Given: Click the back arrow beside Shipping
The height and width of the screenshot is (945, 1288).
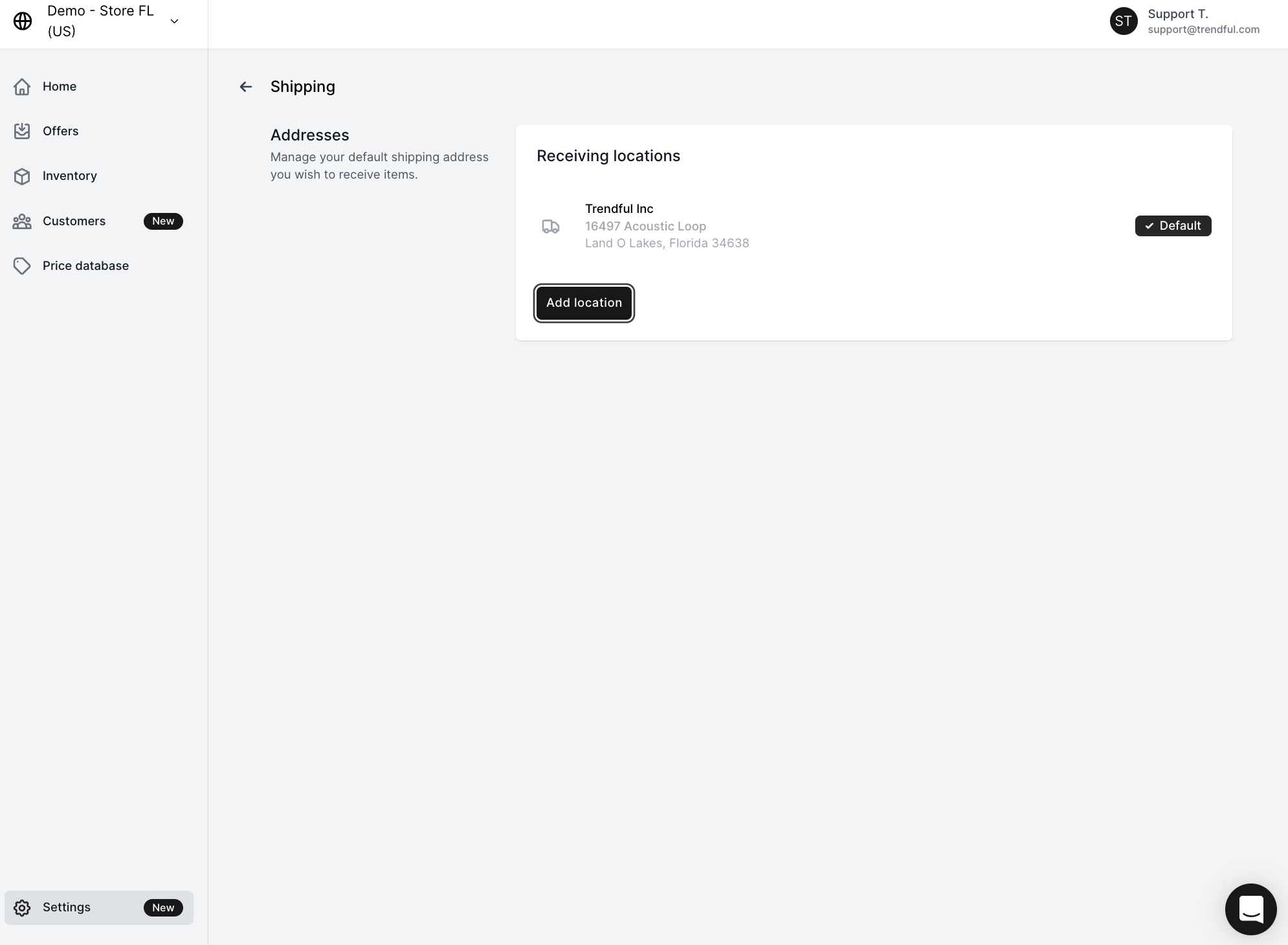Looking at the screenshot, I should pos(246,87).
